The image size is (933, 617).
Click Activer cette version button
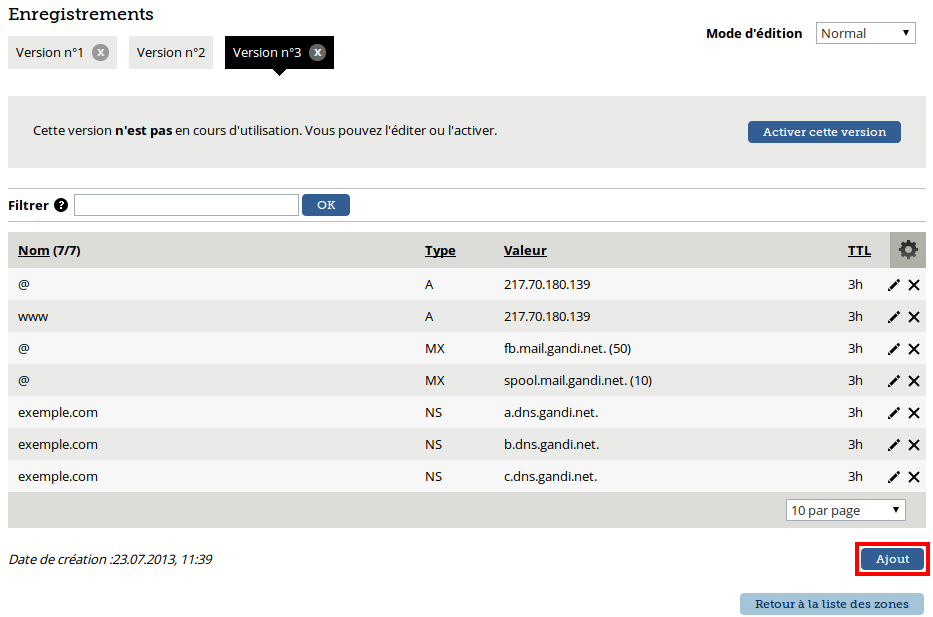(824, 132)
